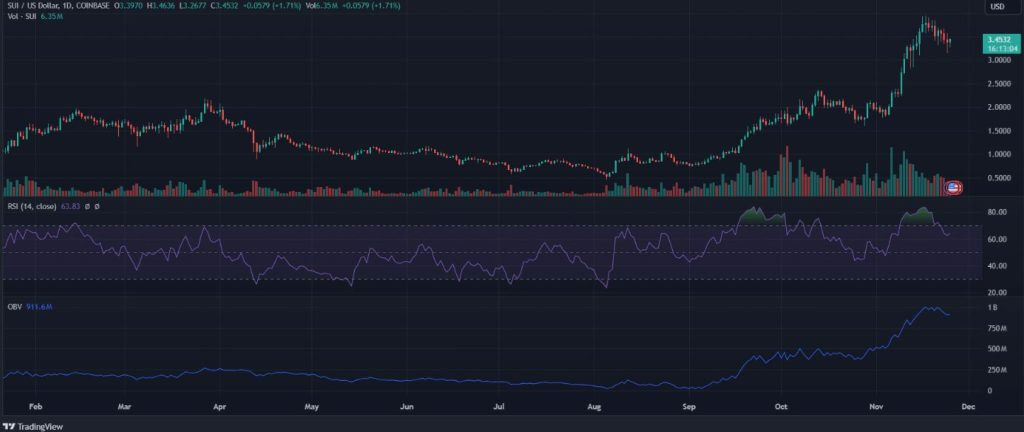Viewport: 1024px width, 432px height.
Task: Click the Oct label on time axis
Action: (781, 407)
